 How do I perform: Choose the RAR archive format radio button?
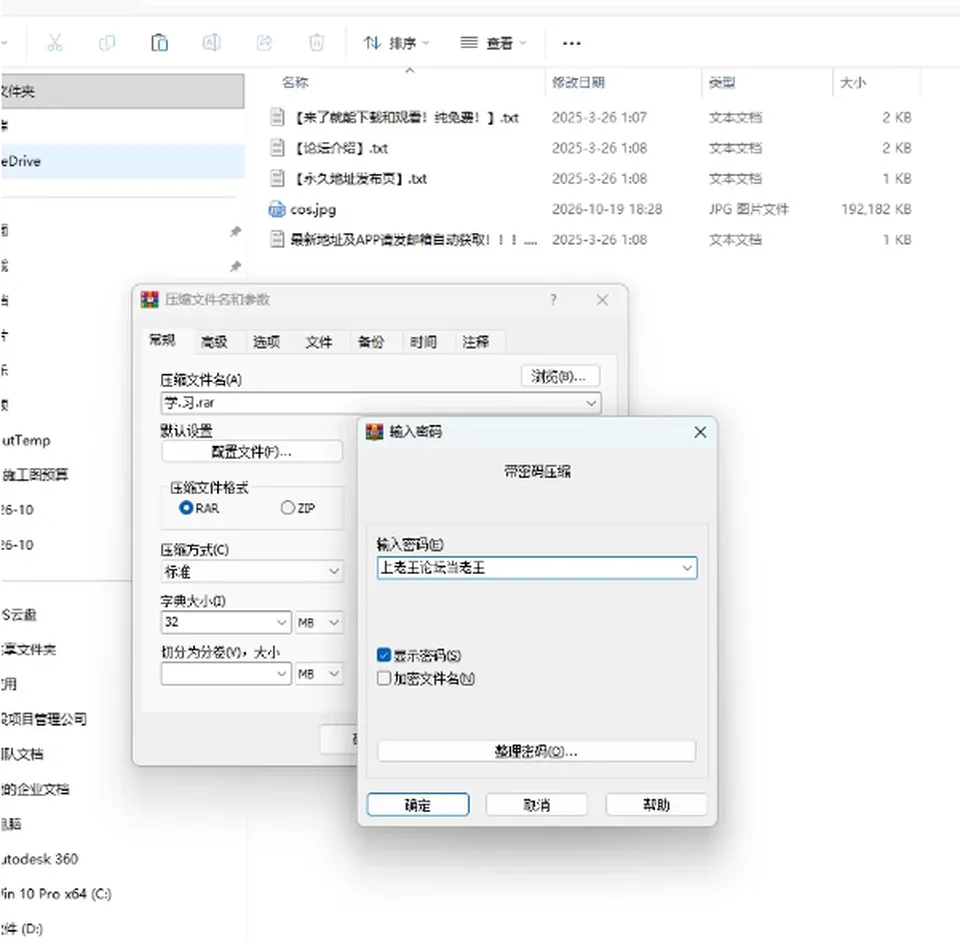pos(186,508)
